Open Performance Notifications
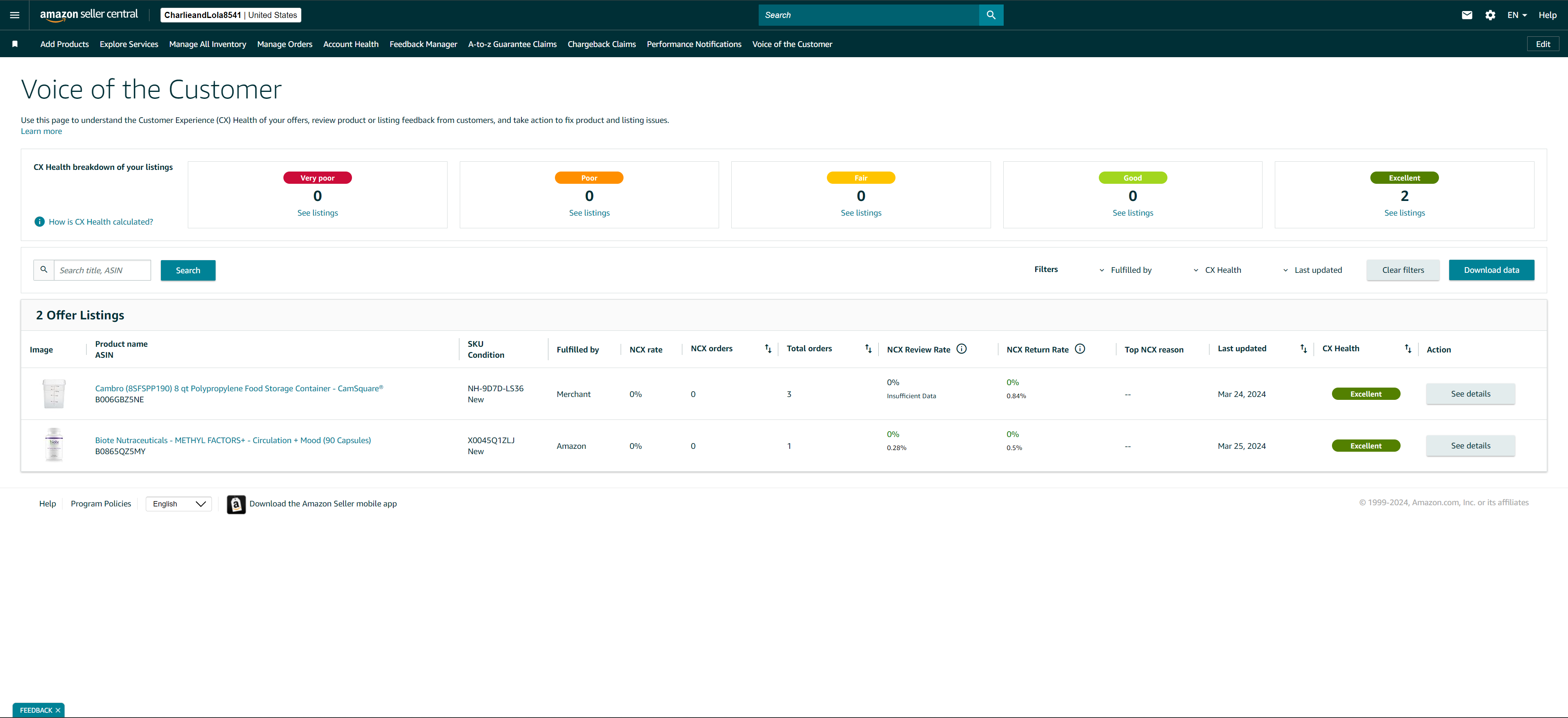 [x=694, y=45]
